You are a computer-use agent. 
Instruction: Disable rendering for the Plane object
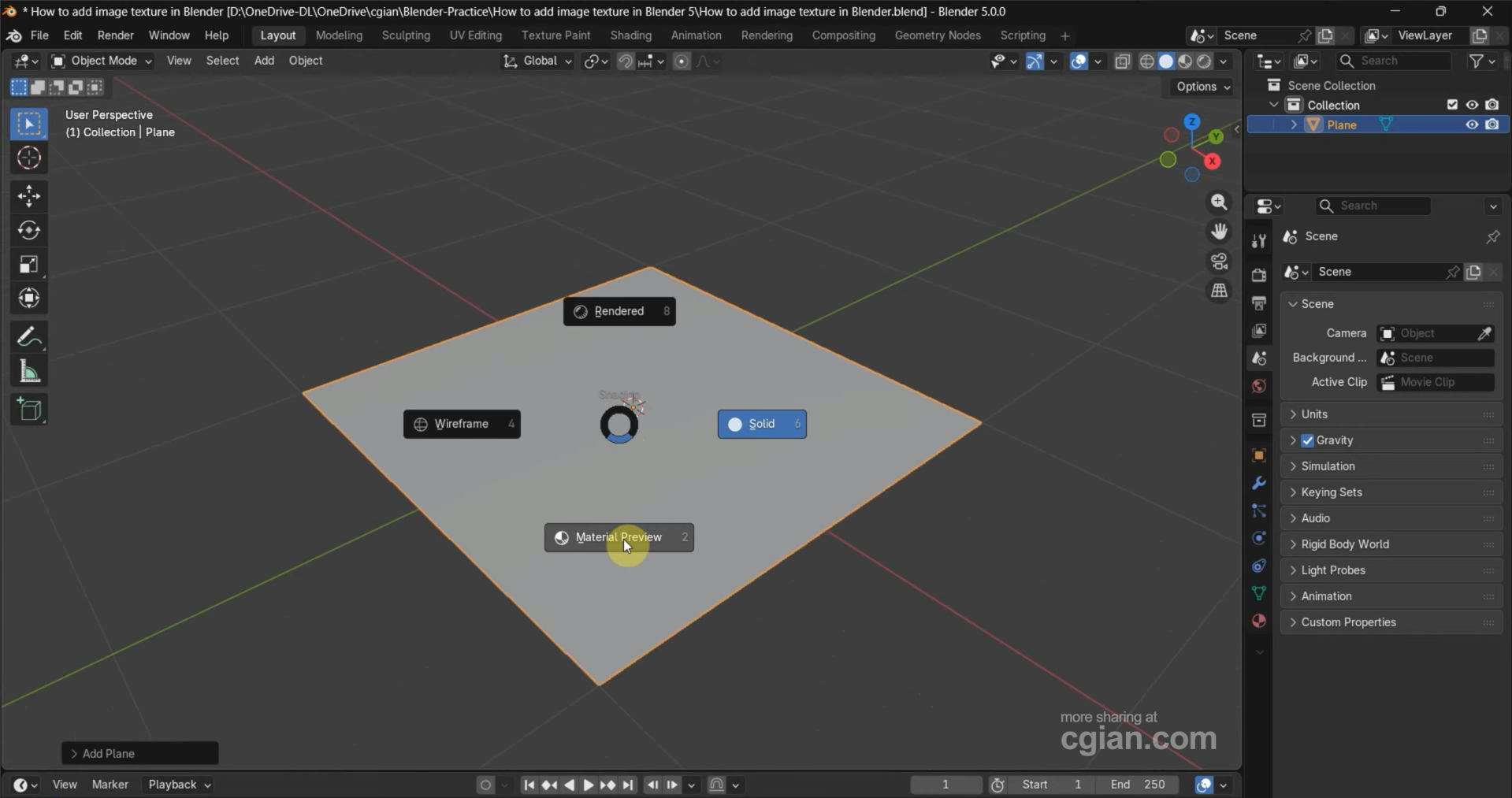pos(1492,124)
